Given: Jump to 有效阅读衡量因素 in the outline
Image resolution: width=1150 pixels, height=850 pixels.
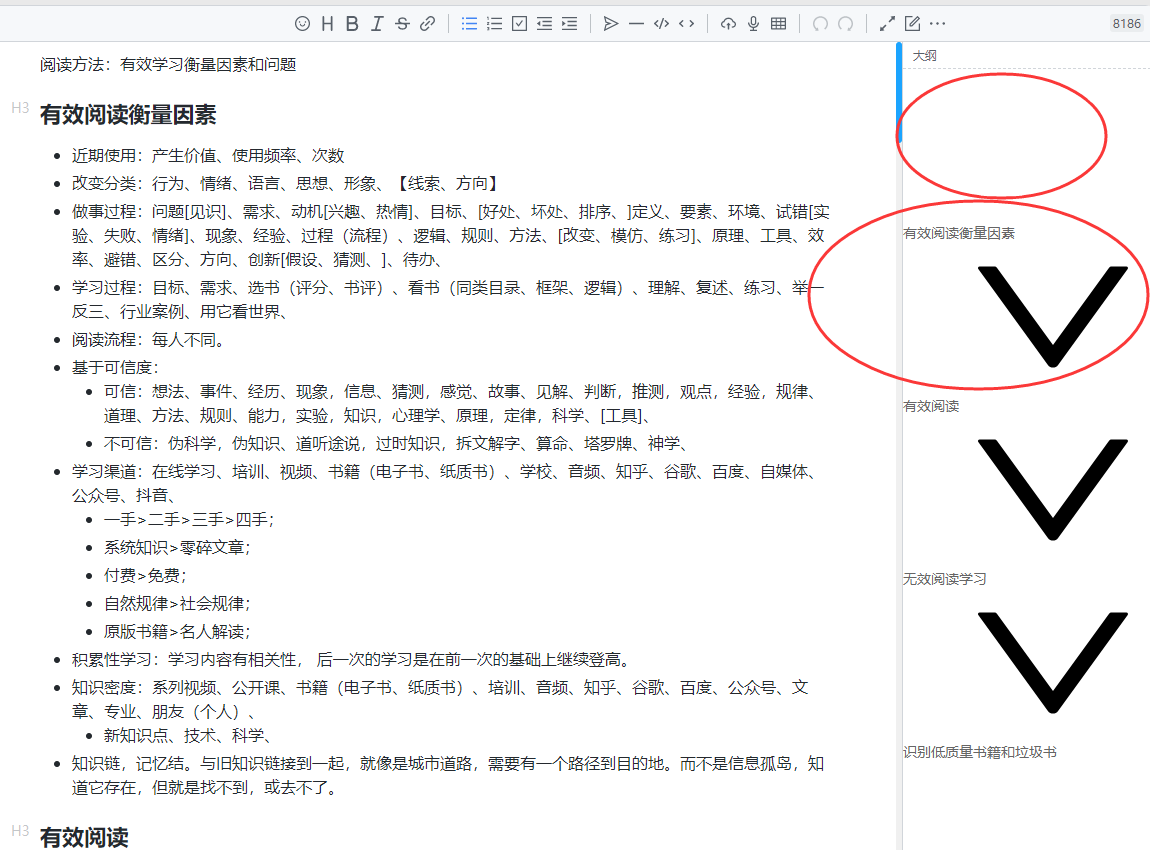Looking at the screenshot, I should 959,233.
